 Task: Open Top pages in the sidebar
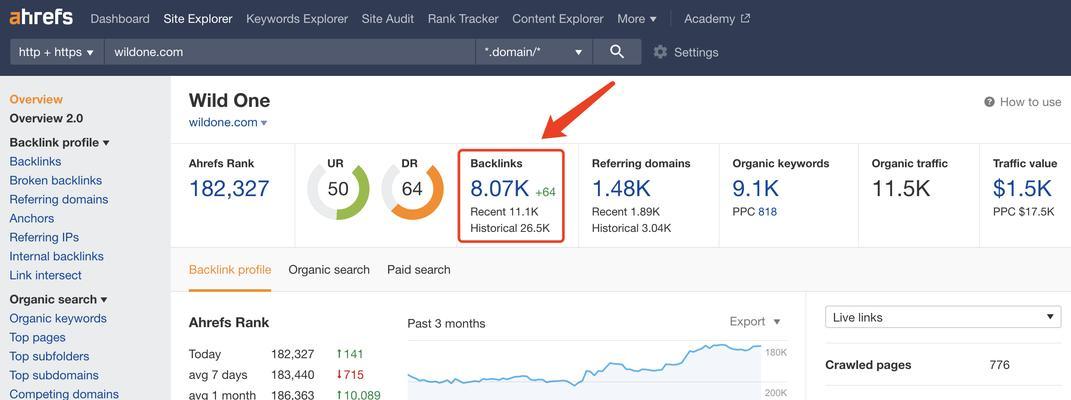click(x=38, y=338)
